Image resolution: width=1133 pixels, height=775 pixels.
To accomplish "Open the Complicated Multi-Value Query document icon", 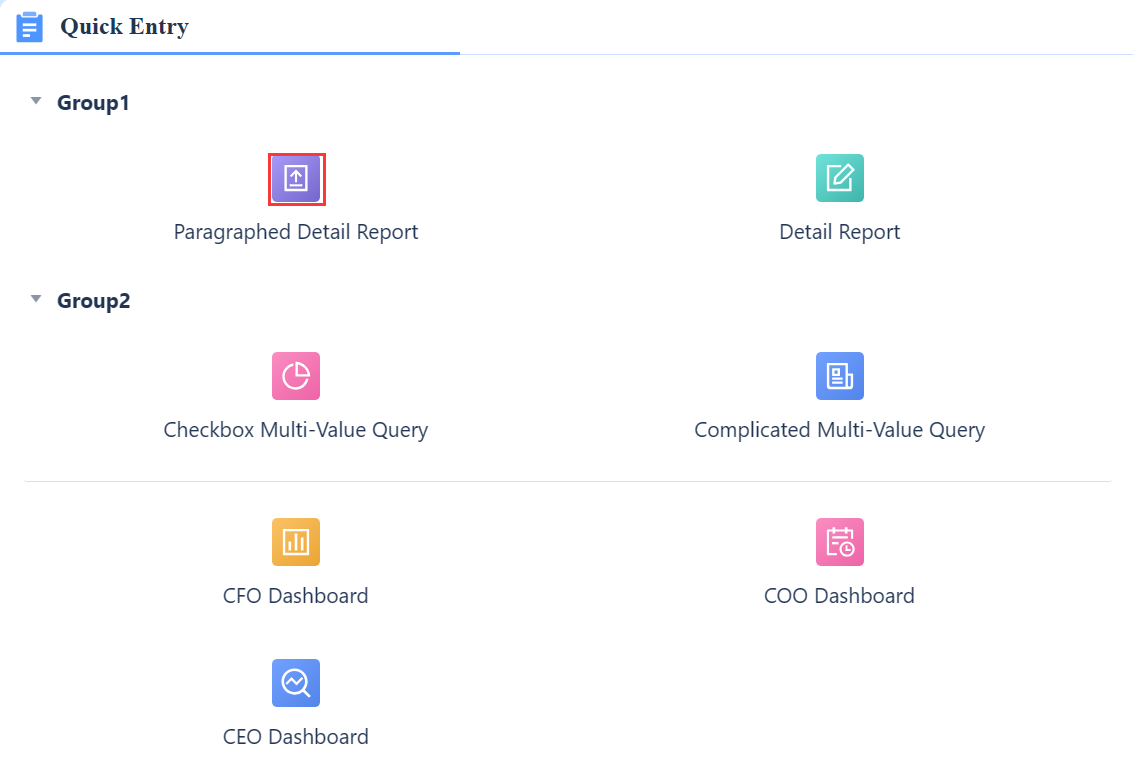I will (x=839, y=376).
